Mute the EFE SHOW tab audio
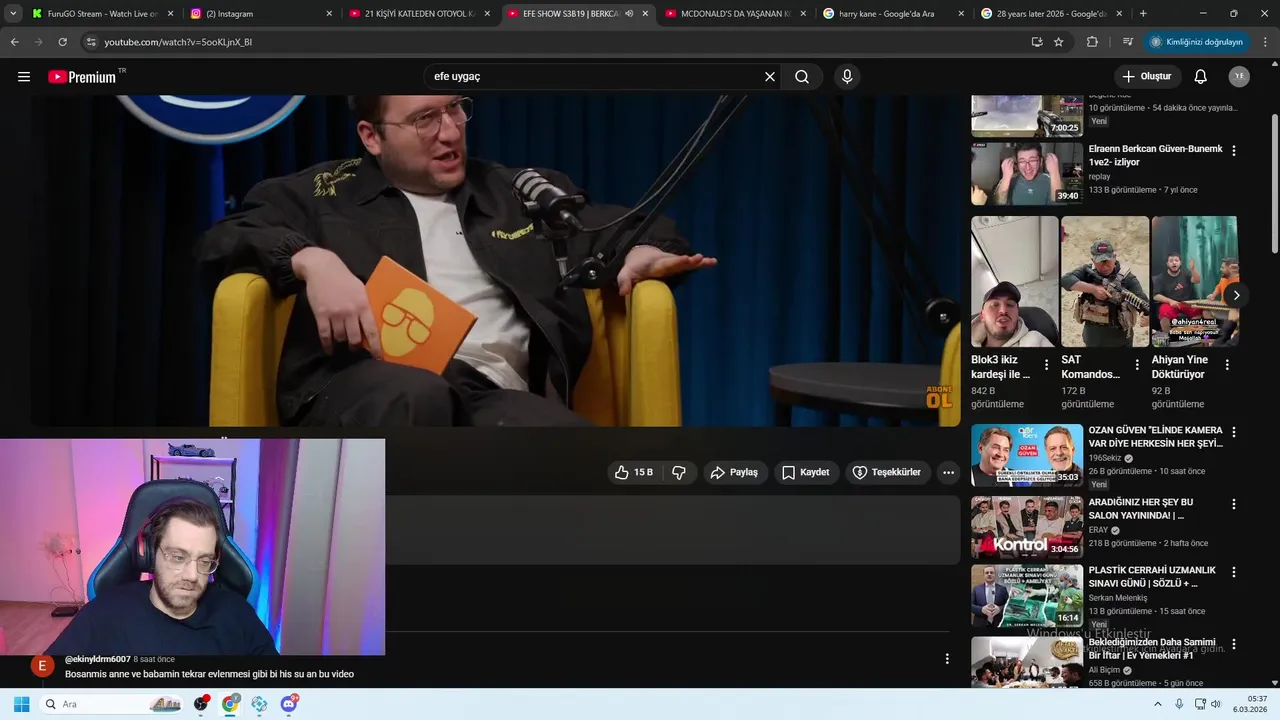The image size is (1280, 720). (x=629, y=14)
